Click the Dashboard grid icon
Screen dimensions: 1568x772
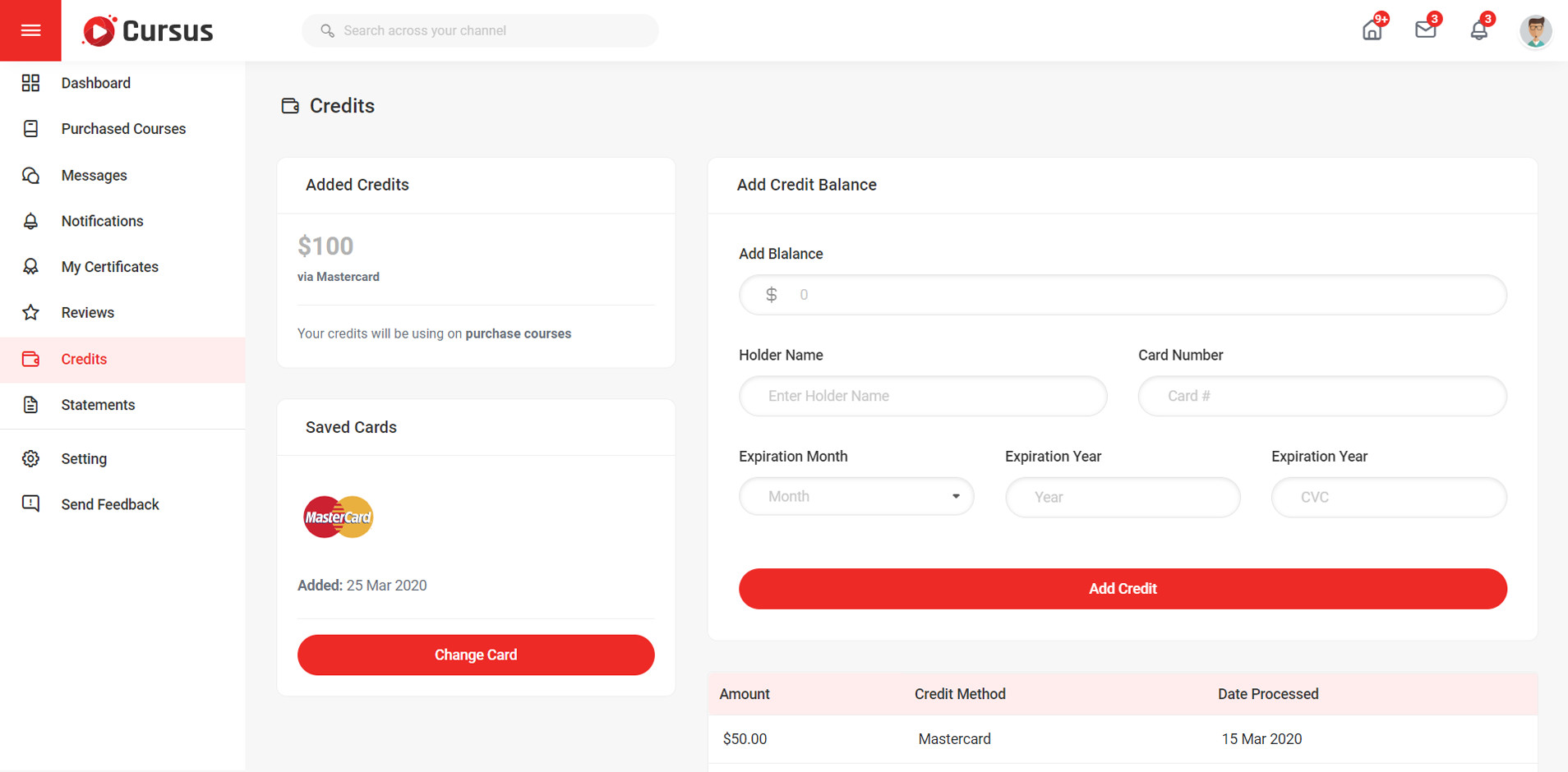[30, 83]
